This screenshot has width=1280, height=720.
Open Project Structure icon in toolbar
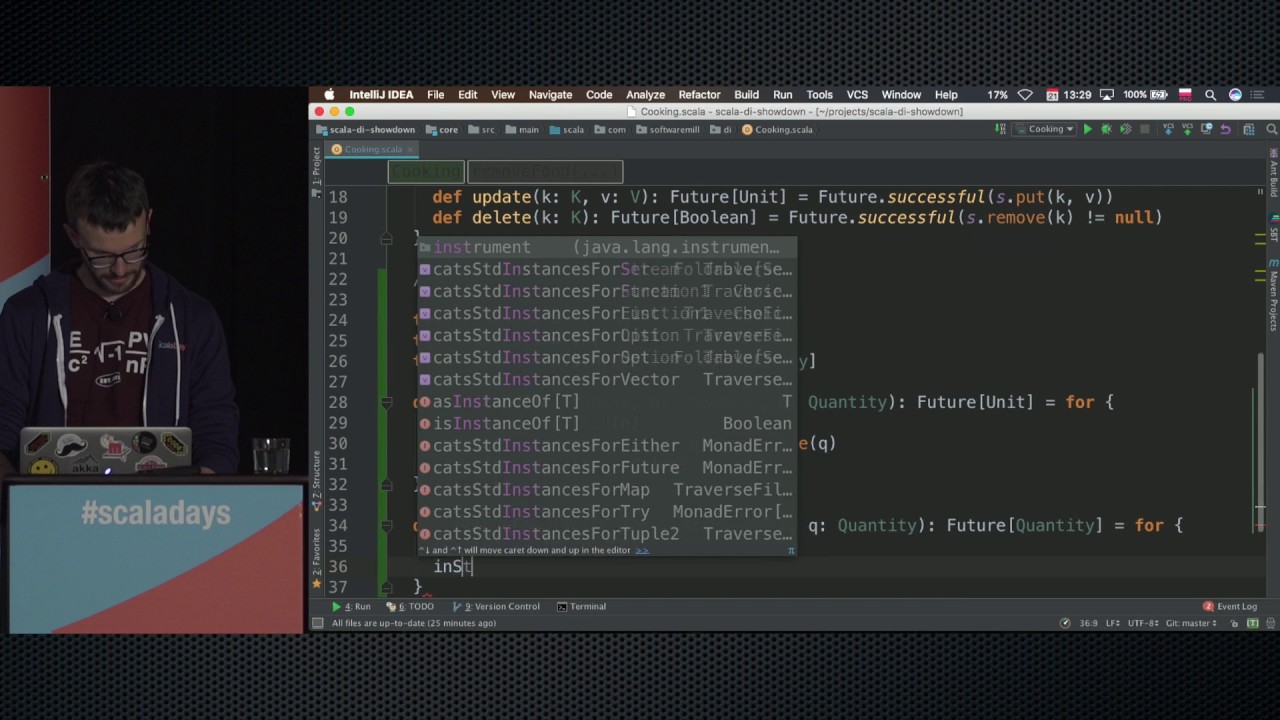(1249, 130)
